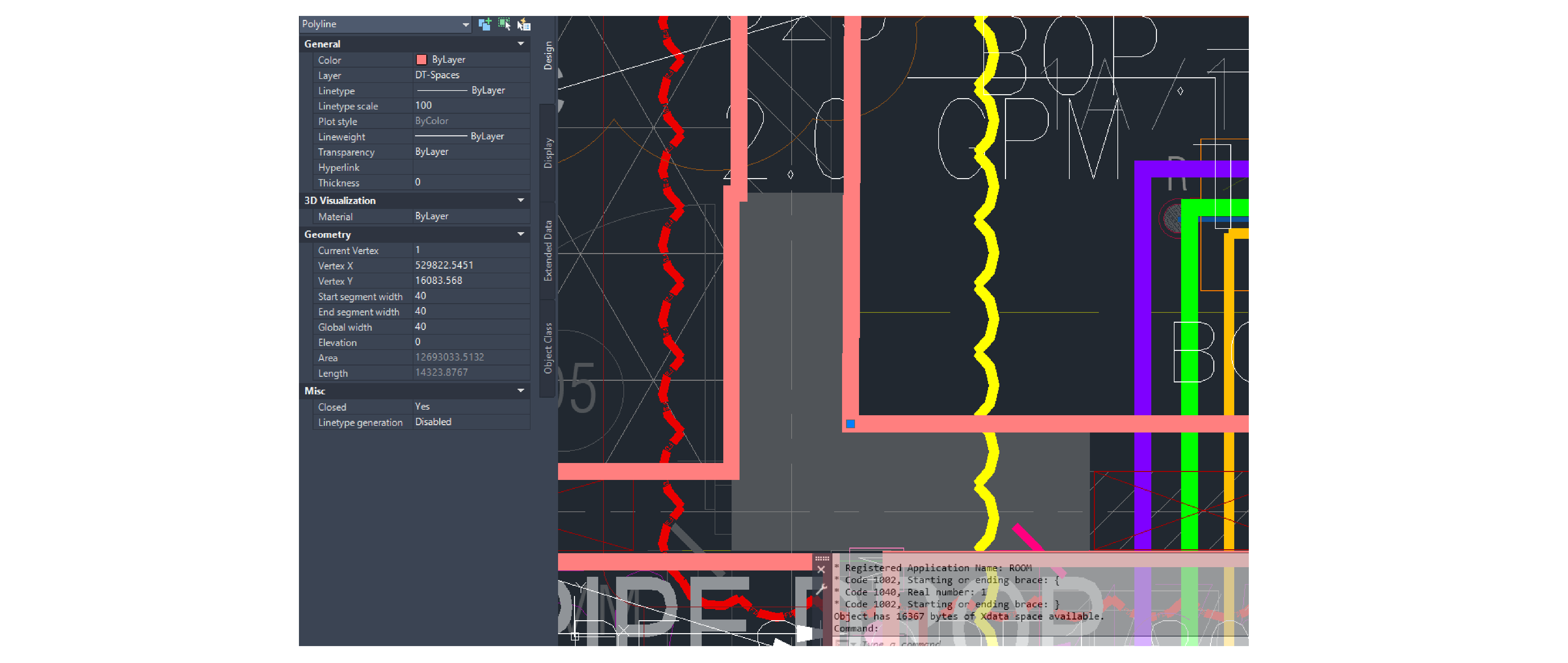Click the Color ByLayer swatch
The height and width of the screenshot is (663, 1568).
tap(421, 60)
